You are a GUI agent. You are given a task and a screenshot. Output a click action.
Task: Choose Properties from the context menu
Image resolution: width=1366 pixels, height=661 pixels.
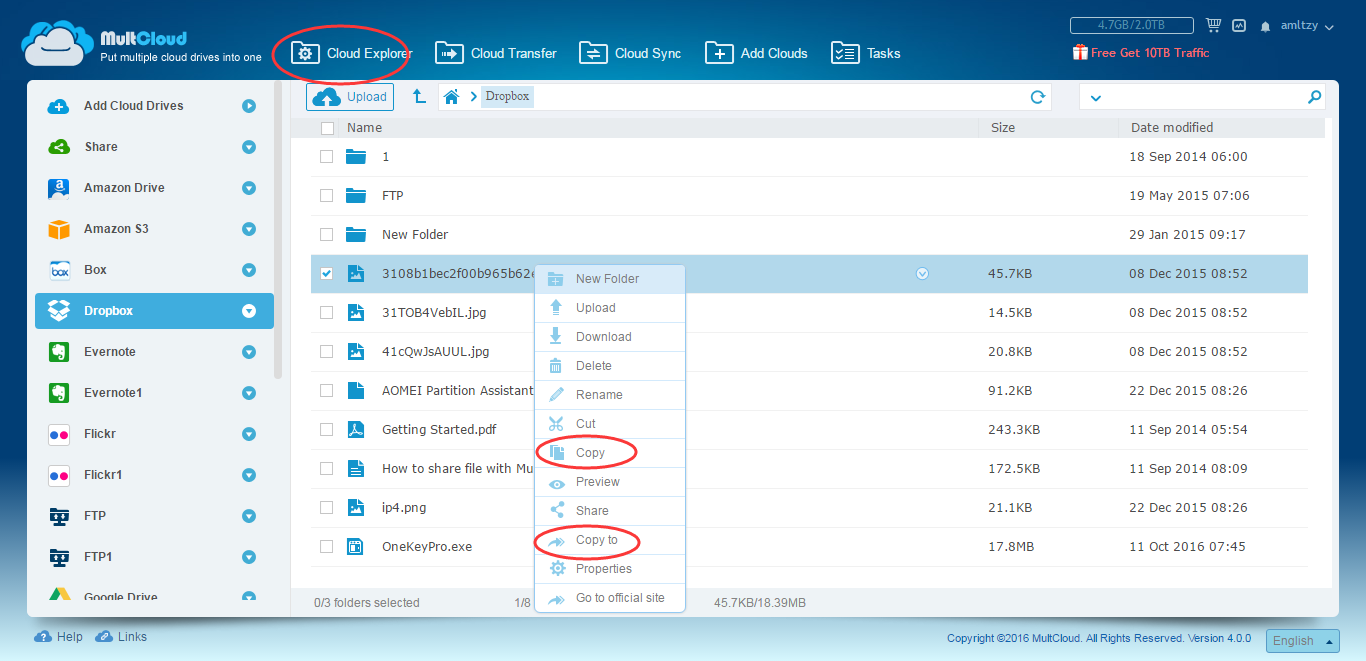tap(610, 569)
